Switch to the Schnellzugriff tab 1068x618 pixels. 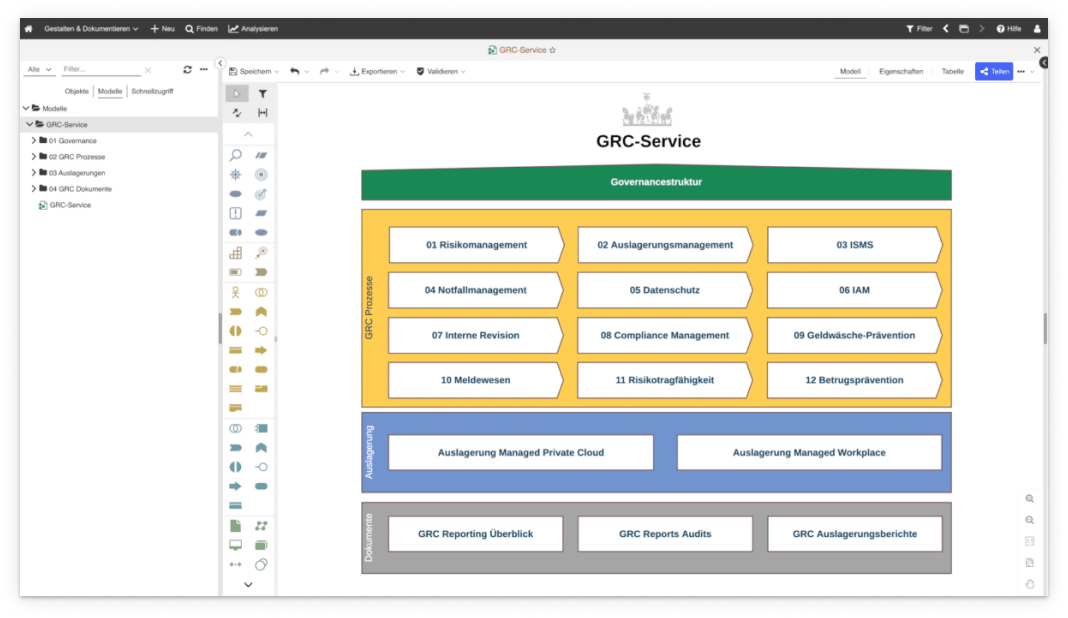pyautogui.click(x=152, y=91)
